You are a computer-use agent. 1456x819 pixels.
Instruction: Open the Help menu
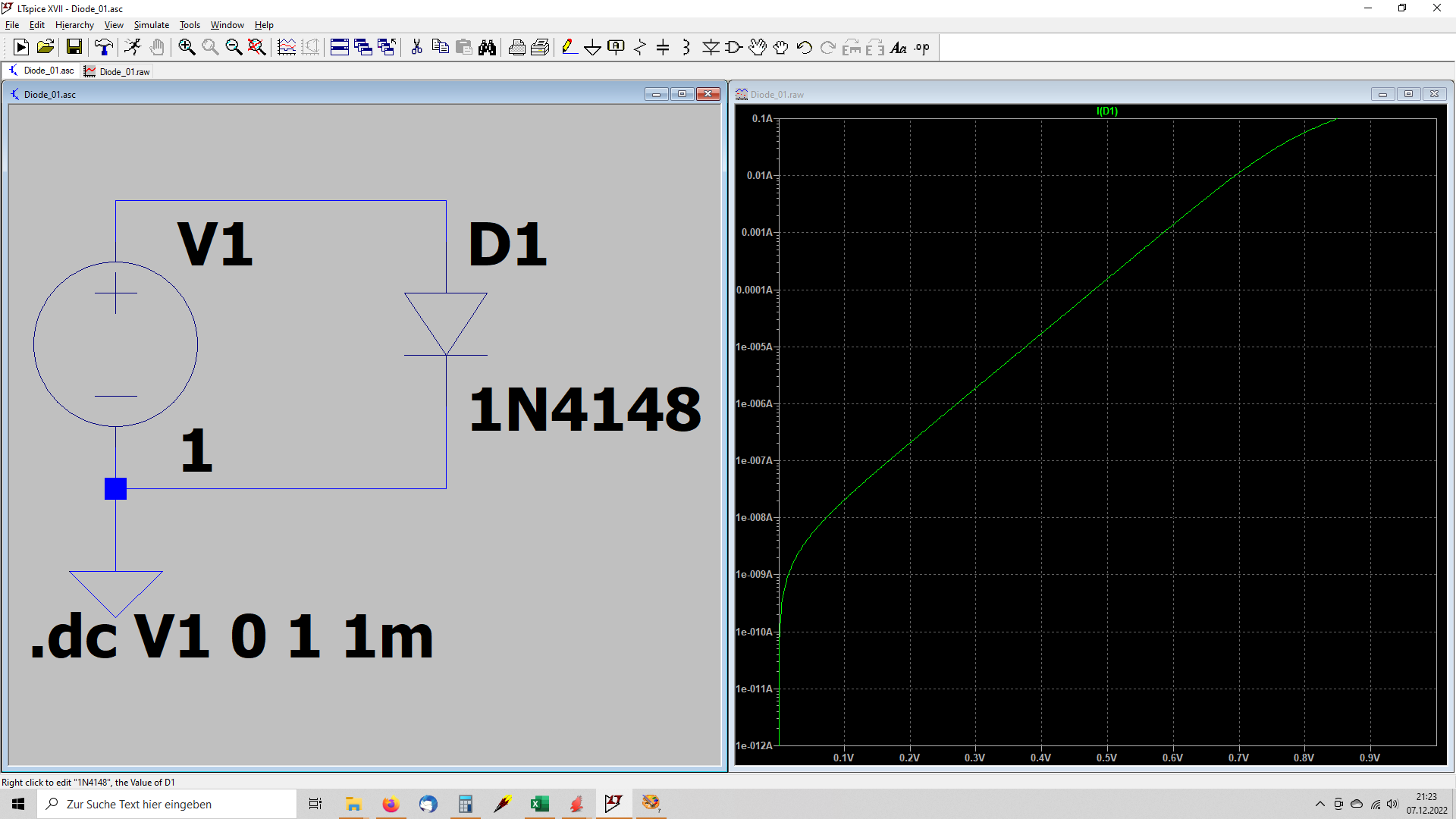(x=264, y=25)
